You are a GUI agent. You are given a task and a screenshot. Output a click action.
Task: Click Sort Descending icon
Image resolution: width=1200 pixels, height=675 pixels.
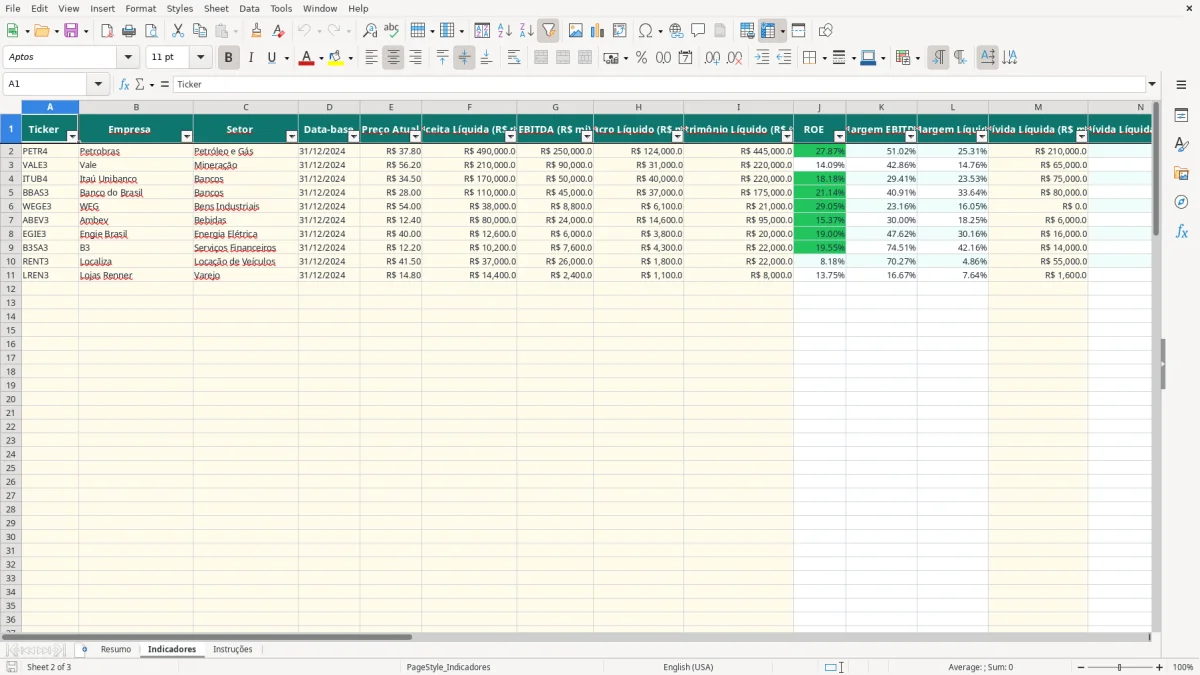point(526,31)
